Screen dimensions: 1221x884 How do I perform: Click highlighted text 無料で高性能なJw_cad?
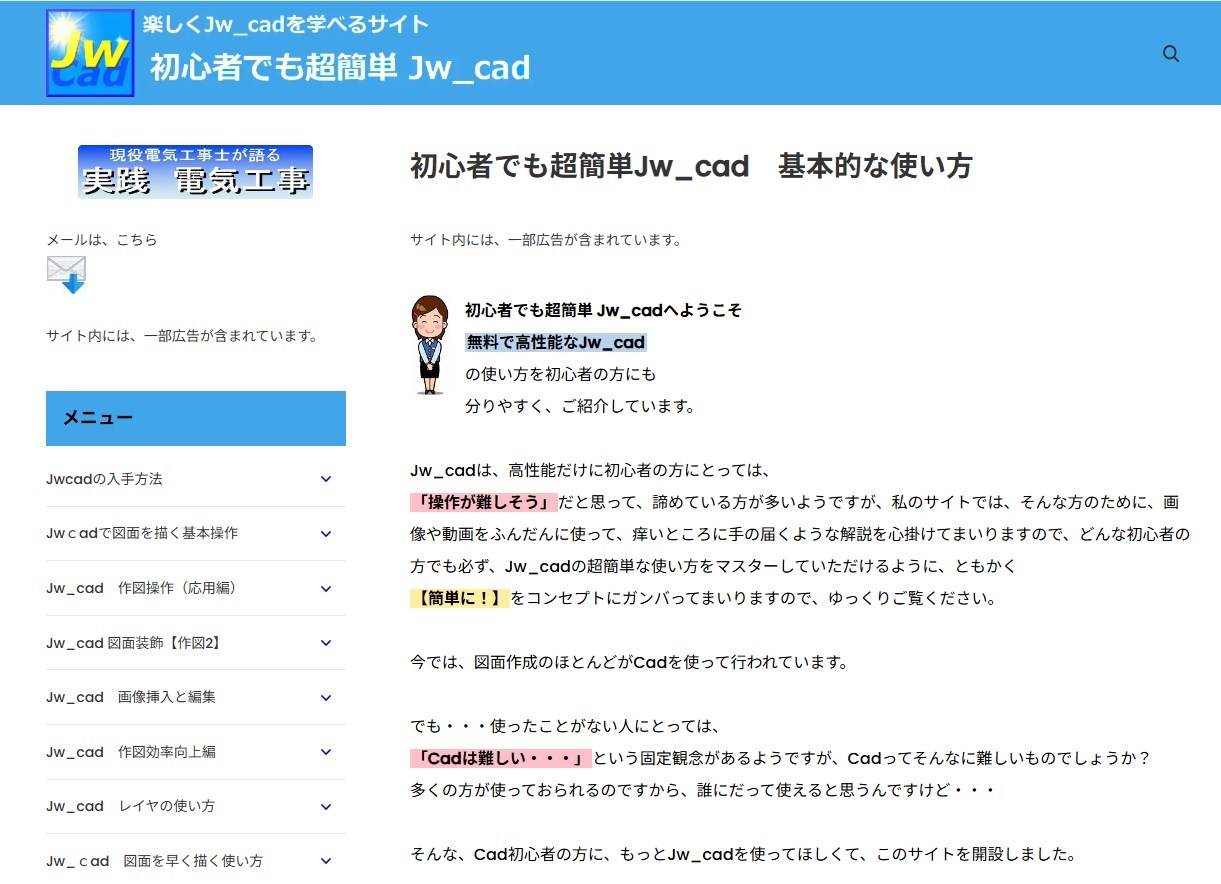[556, 342]
